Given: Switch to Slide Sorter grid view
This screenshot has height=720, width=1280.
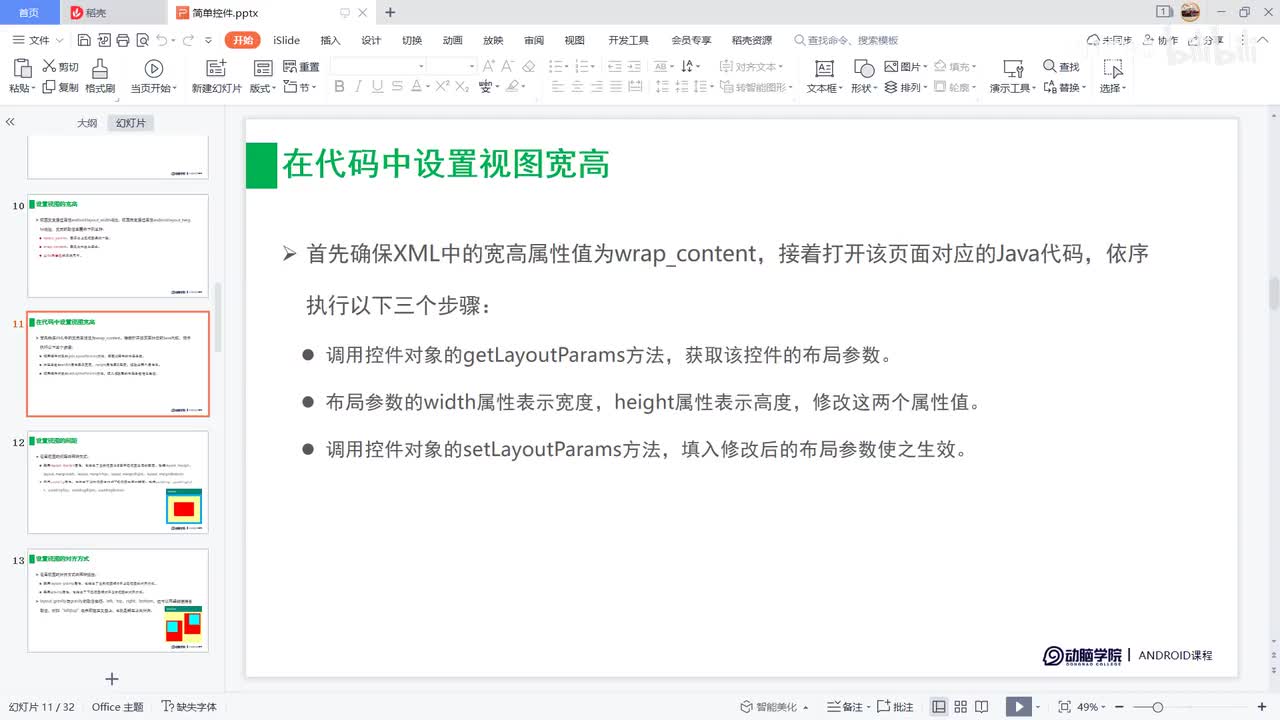Looking at the screenshot, I should [x=962, y=707].
